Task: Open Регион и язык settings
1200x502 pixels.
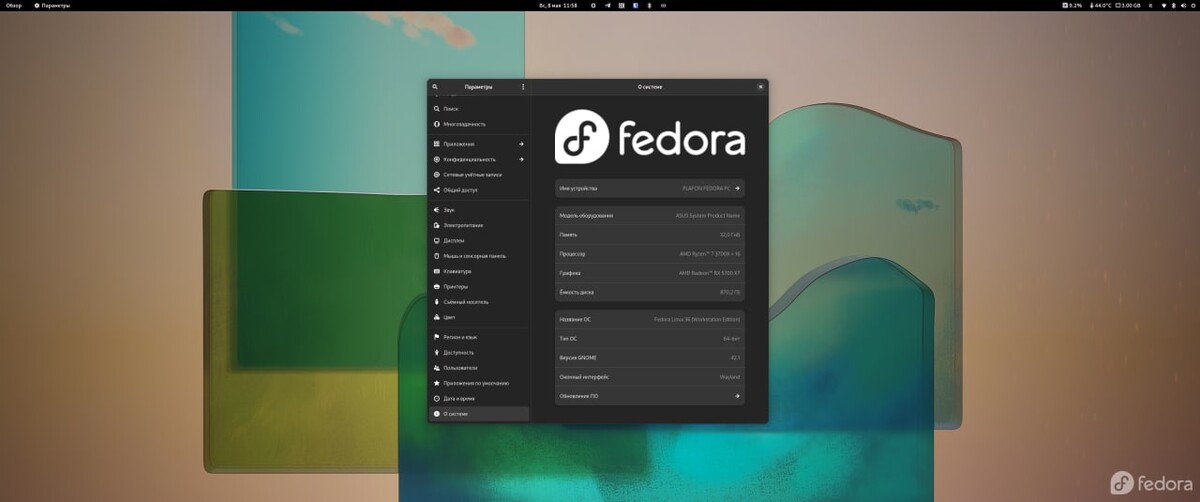Action: pos(478,337)
